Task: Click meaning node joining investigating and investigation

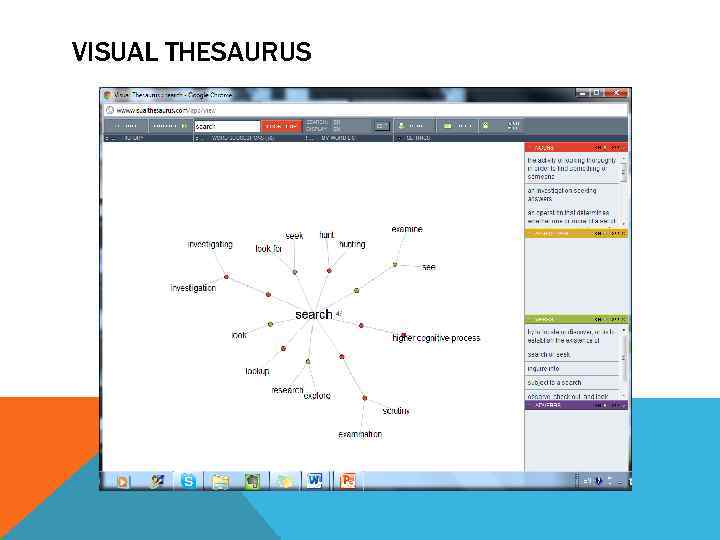Action: (226, 276)
